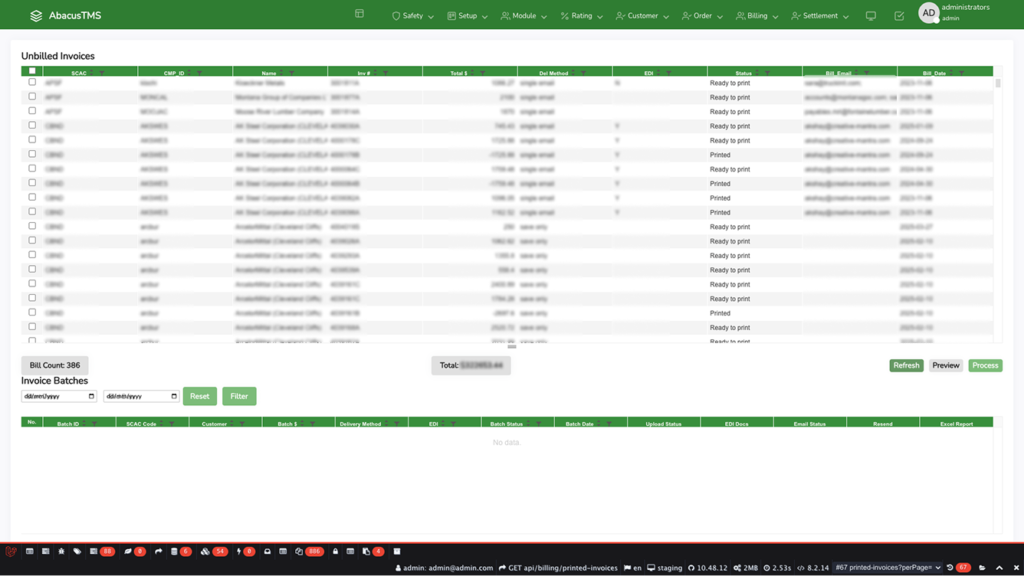The image size is (1024, 576).
Task: Click the AbacusTMS logo icon
Action: (x=36, y=16)
